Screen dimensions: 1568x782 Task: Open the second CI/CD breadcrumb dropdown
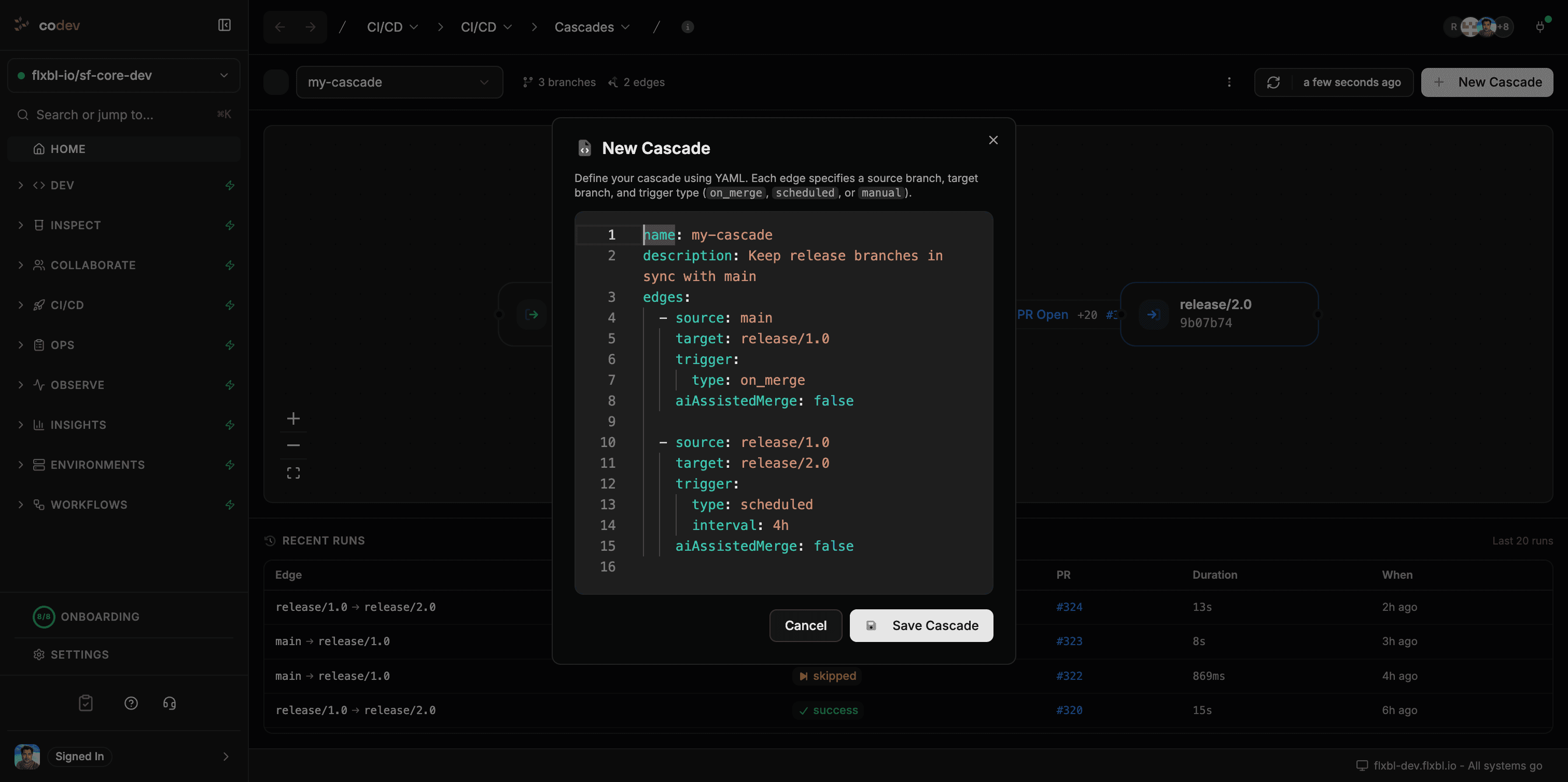click(x=486, y=27)
